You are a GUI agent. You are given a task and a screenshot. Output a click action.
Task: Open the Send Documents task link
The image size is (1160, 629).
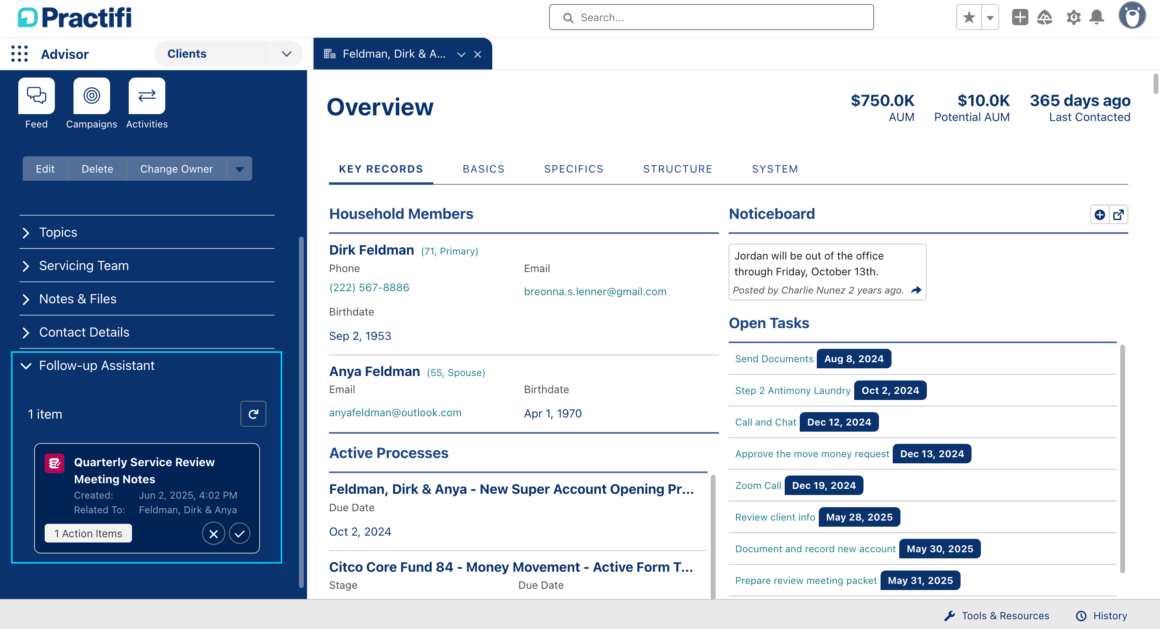pos(773,359)
